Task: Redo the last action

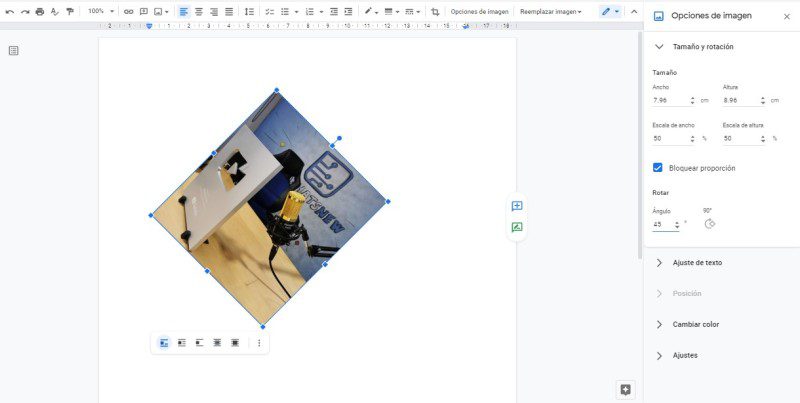Action: coord(24,11)
